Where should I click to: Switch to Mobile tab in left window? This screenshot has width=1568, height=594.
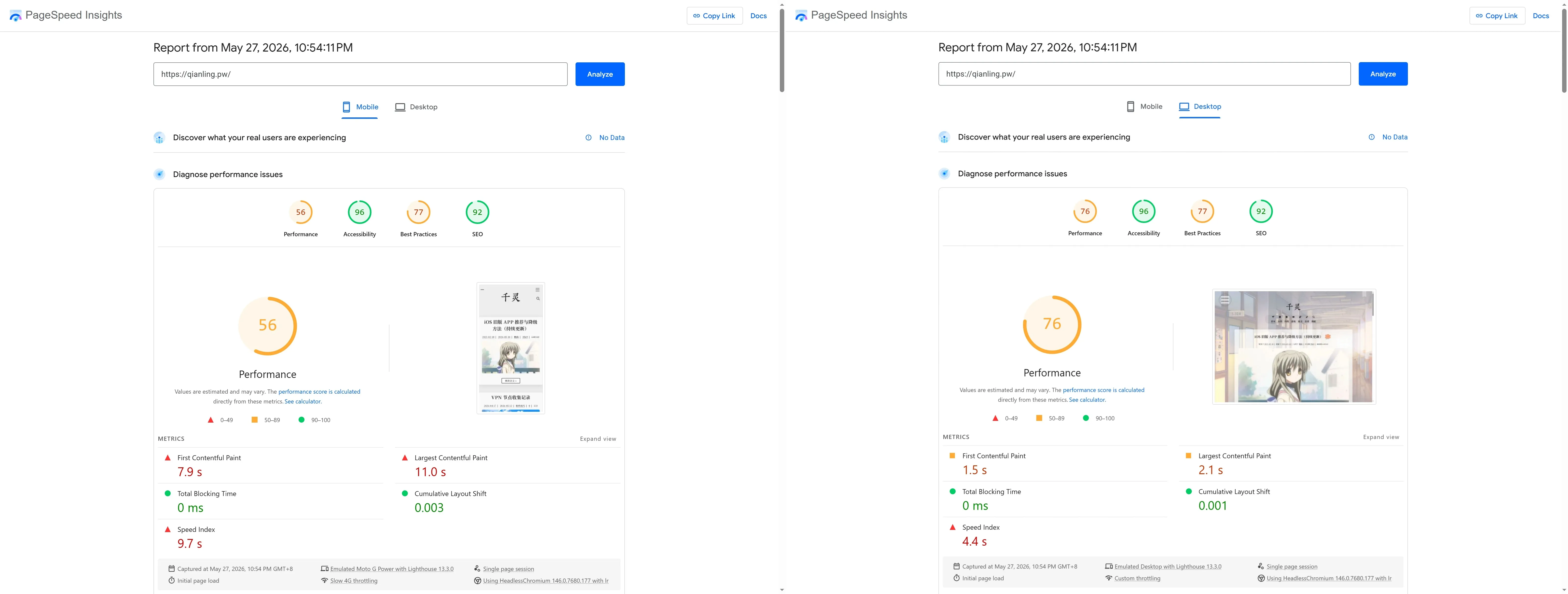tap(360, 107)
